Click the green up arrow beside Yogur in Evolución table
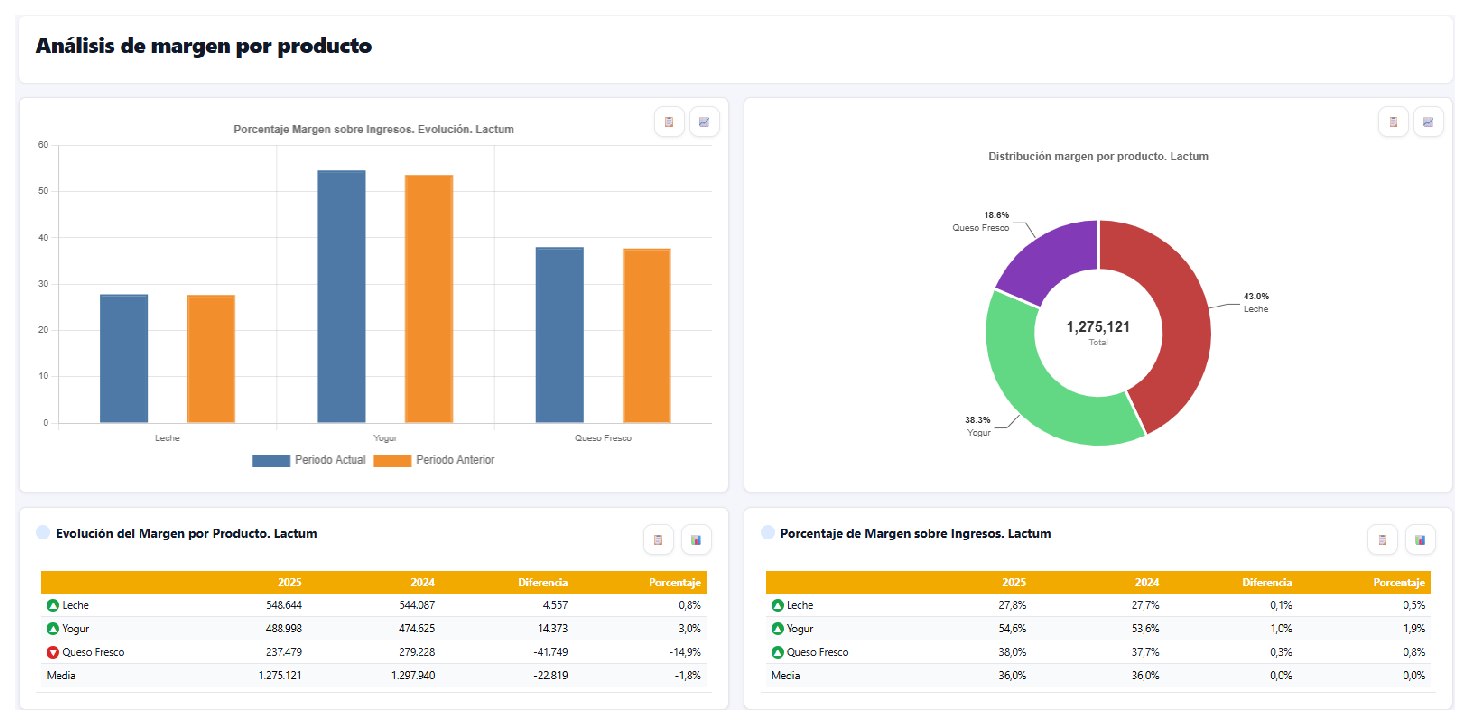1470x725 pixels. (53, 629)
